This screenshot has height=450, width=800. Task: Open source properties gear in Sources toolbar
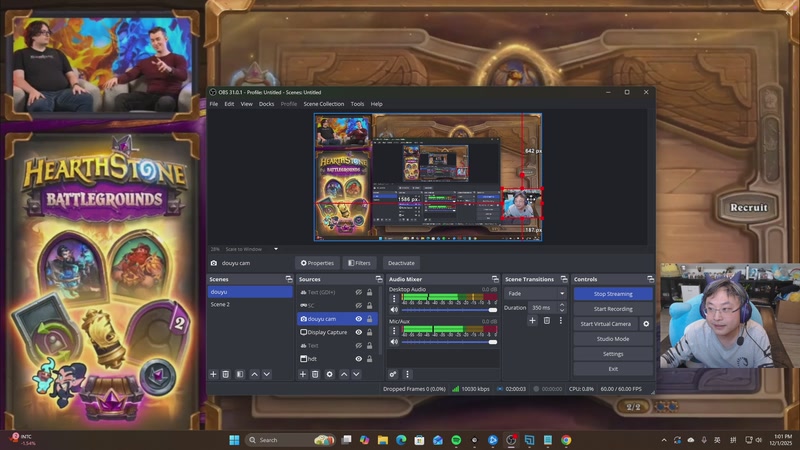click(330, 374)
